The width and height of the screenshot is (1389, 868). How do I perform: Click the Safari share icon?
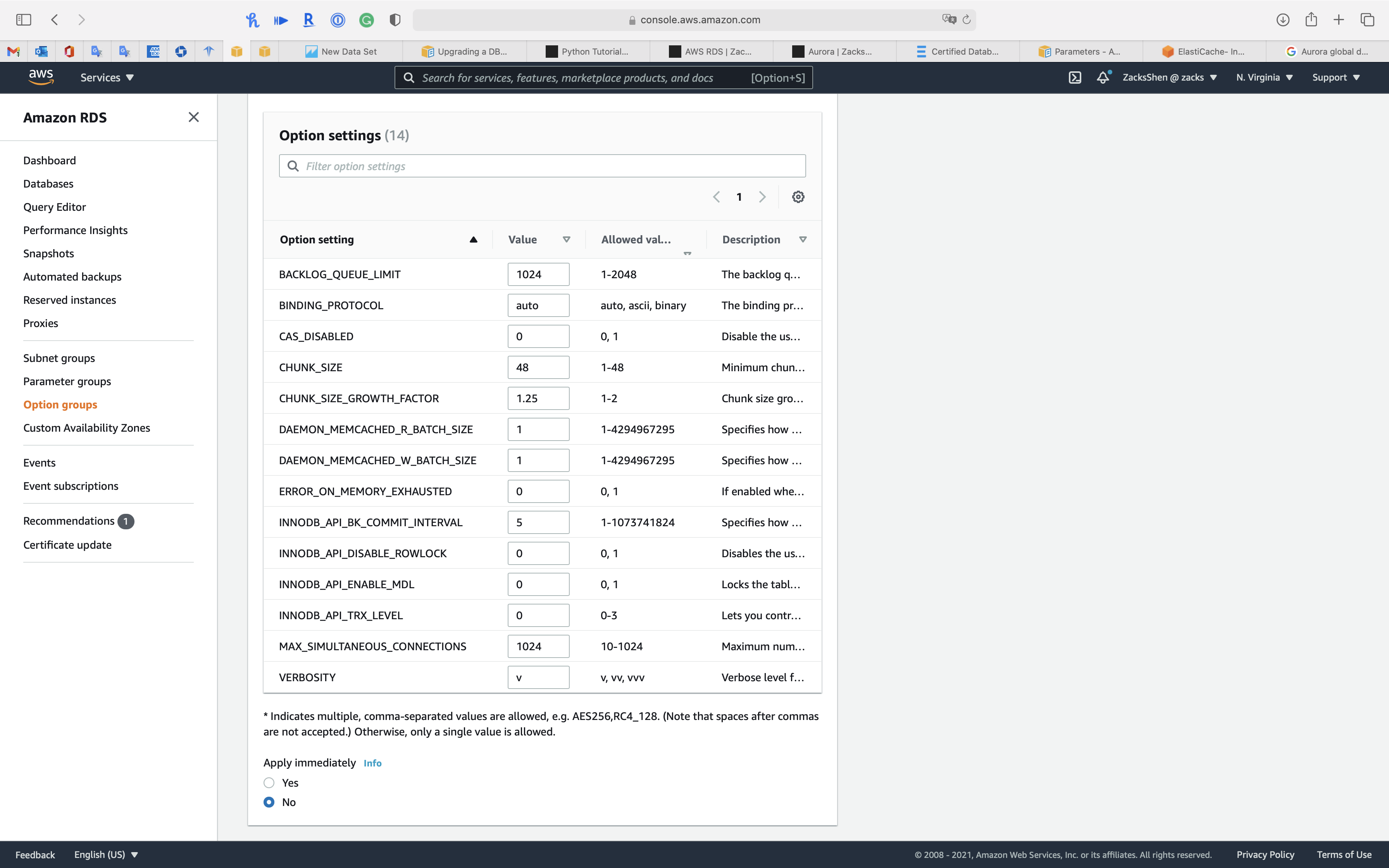(x=1310, y=20)
